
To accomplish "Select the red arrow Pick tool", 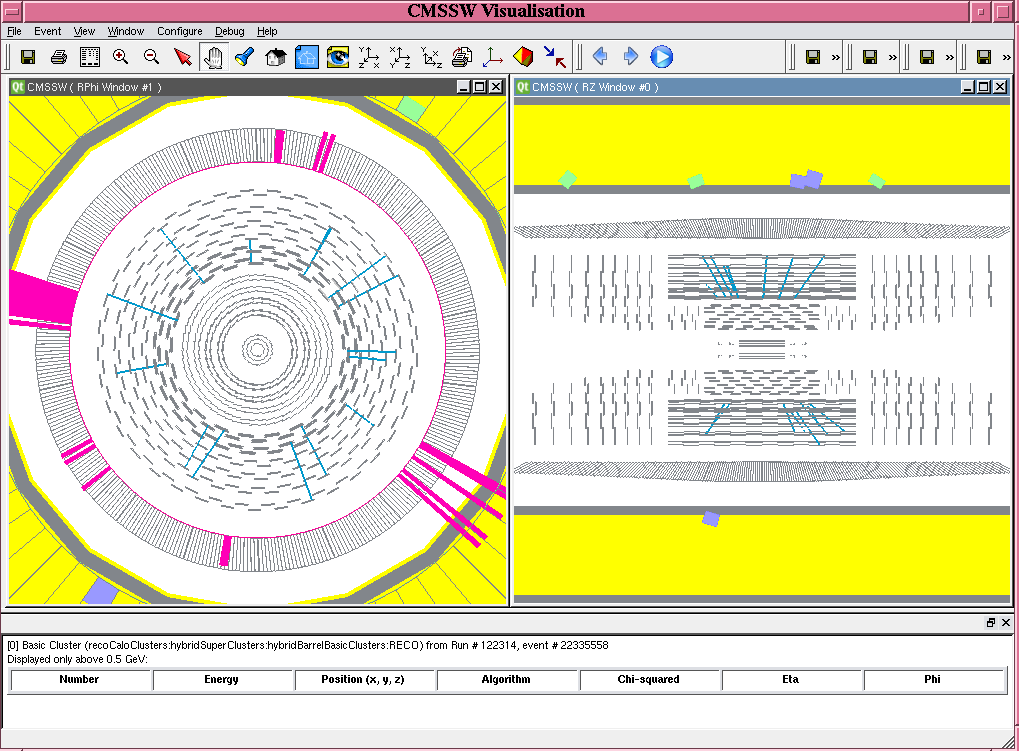I will click(x=183, y=57).
